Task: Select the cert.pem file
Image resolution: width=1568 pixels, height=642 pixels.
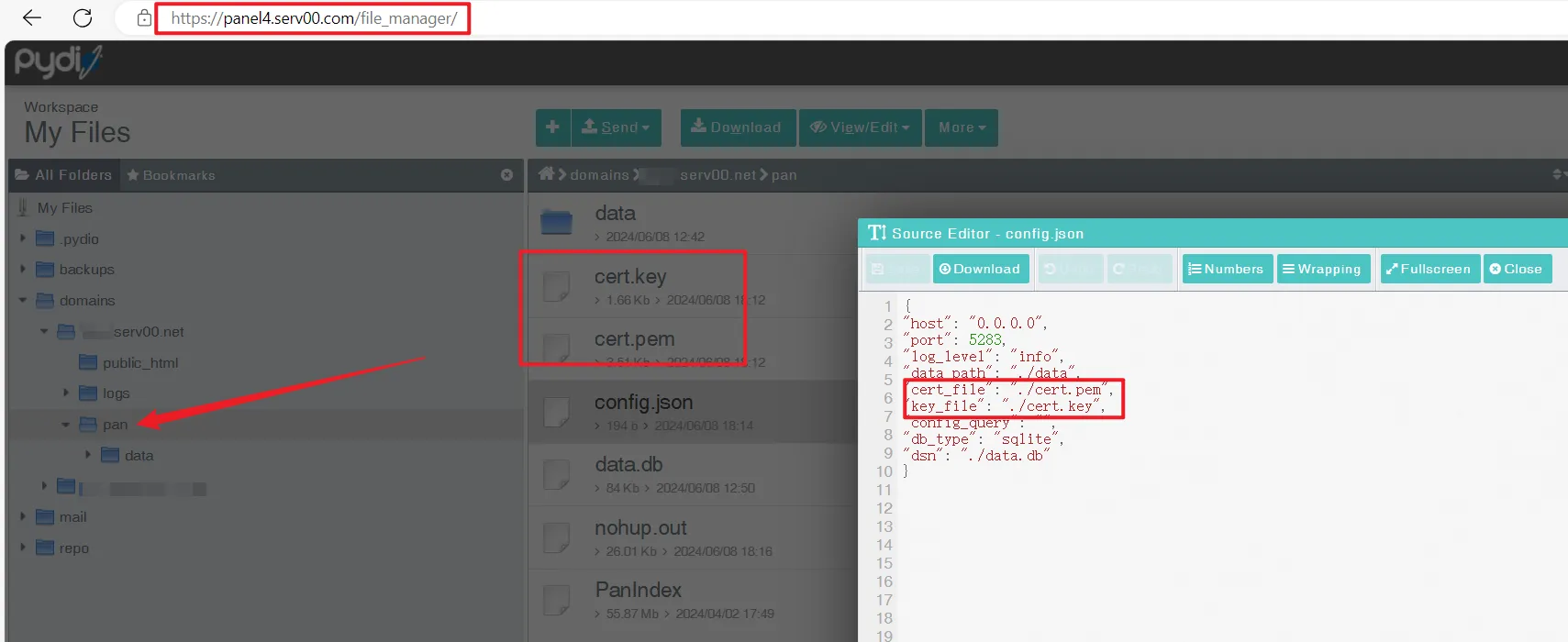Action: 693,349
